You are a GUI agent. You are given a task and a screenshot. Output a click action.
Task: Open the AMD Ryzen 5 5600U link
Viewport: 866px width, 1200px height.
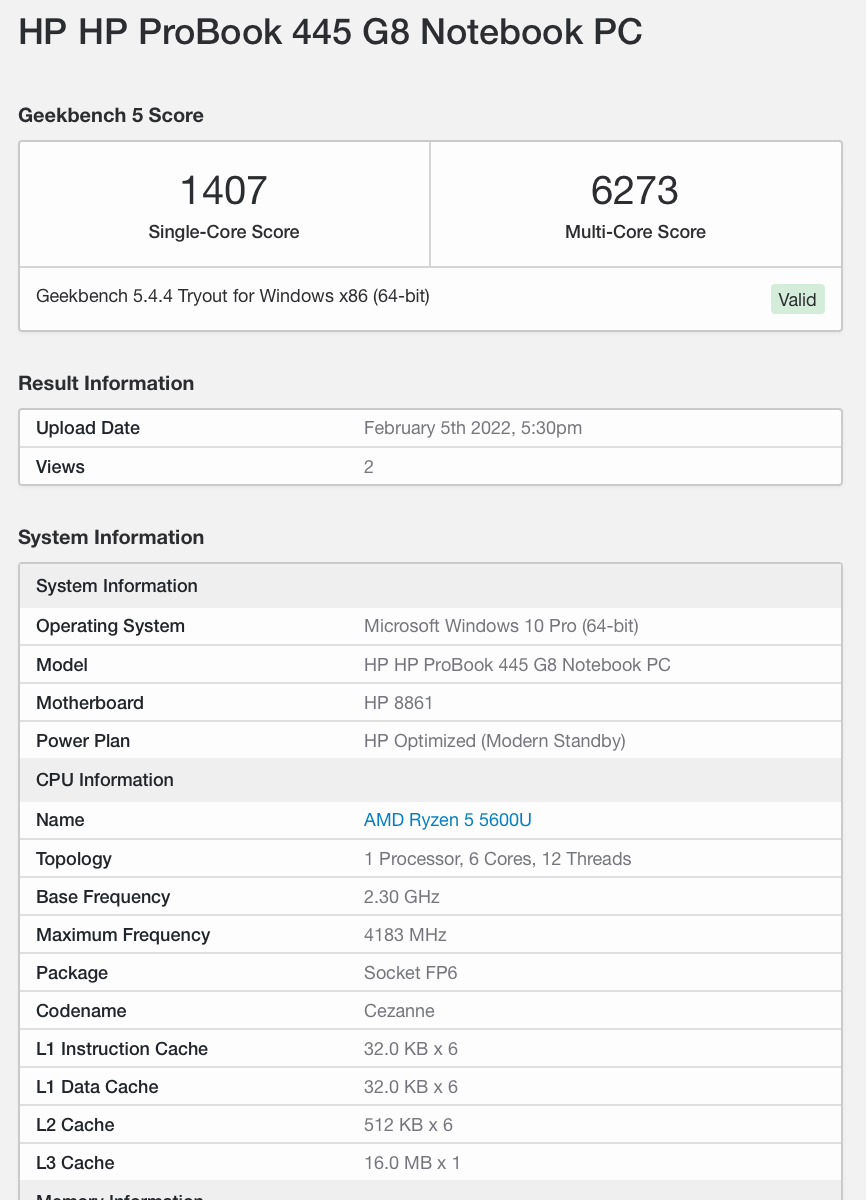point(447,820)
